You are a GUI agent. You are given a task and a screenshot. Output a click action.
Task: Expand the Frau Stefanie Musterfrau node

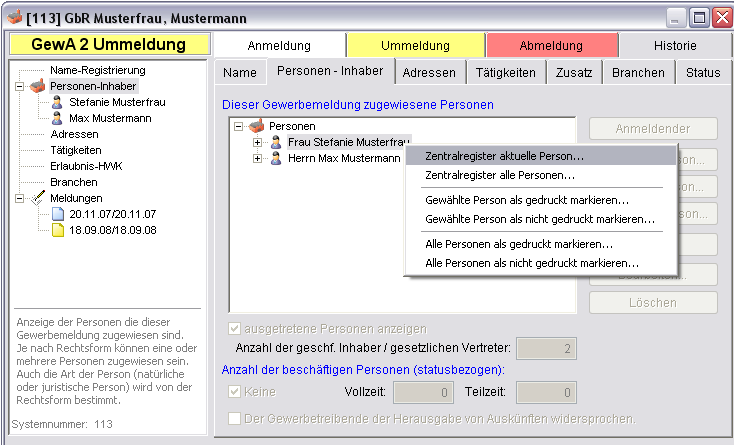click(x=258, y=142)
